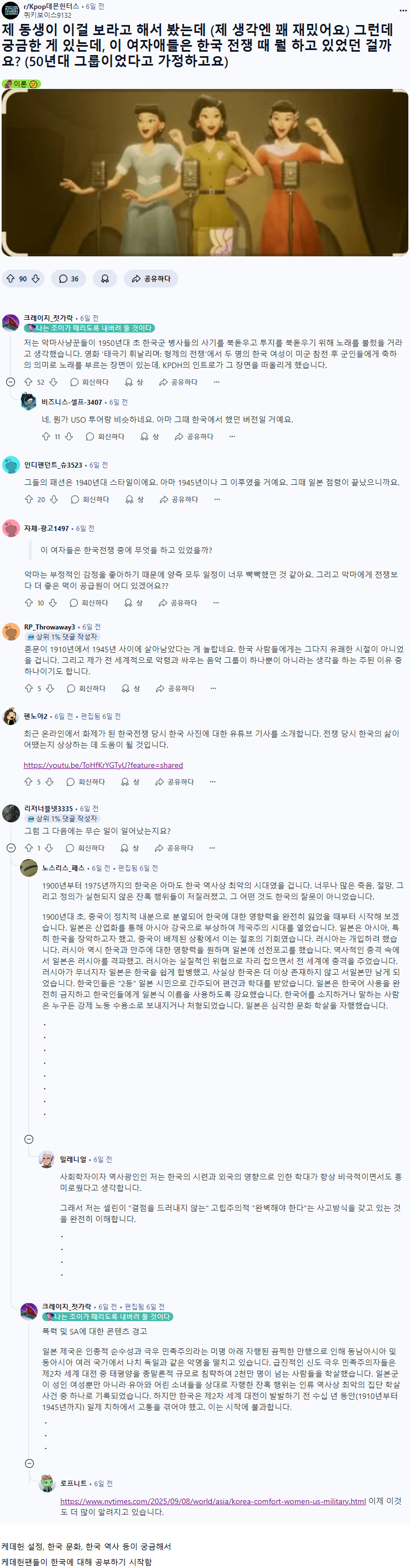Select the 이론 post flair tag
Image resolution: width=410 pixels, height=1568 pixels.
click(x=21, y=84)
